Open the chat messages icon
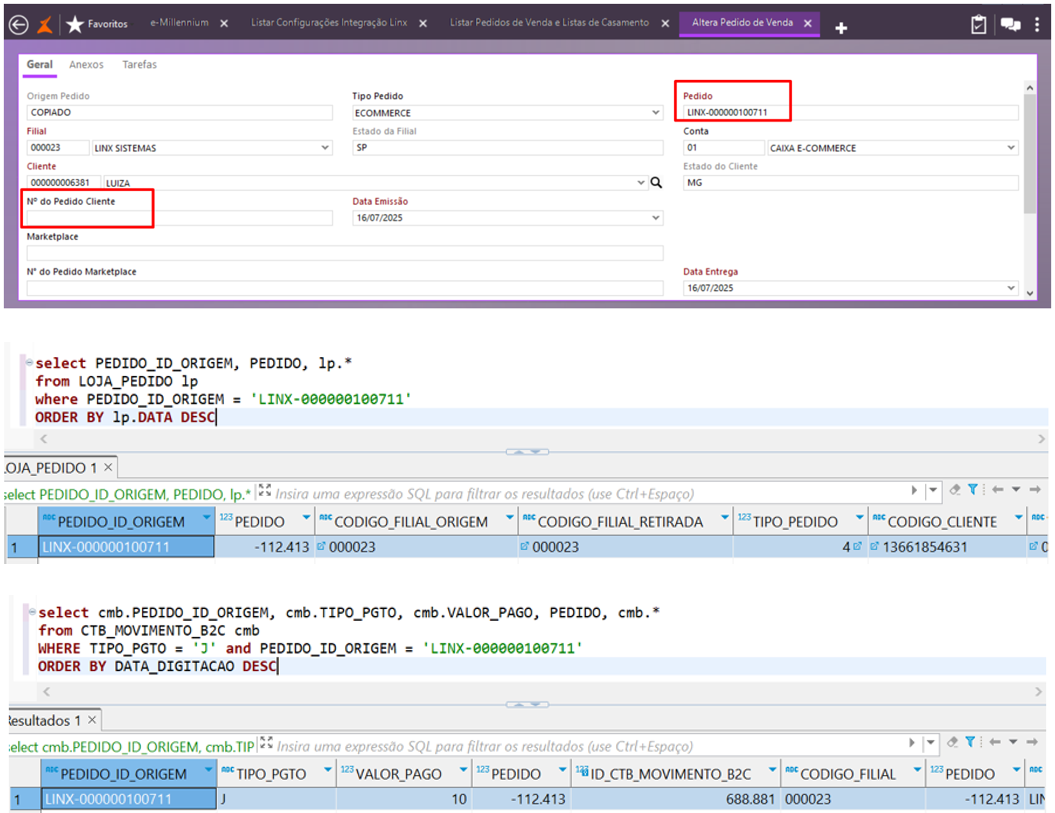Image resolution: width=1055 pixels, height=813 pixels. pyautogui.click(x=1010, y=25)
